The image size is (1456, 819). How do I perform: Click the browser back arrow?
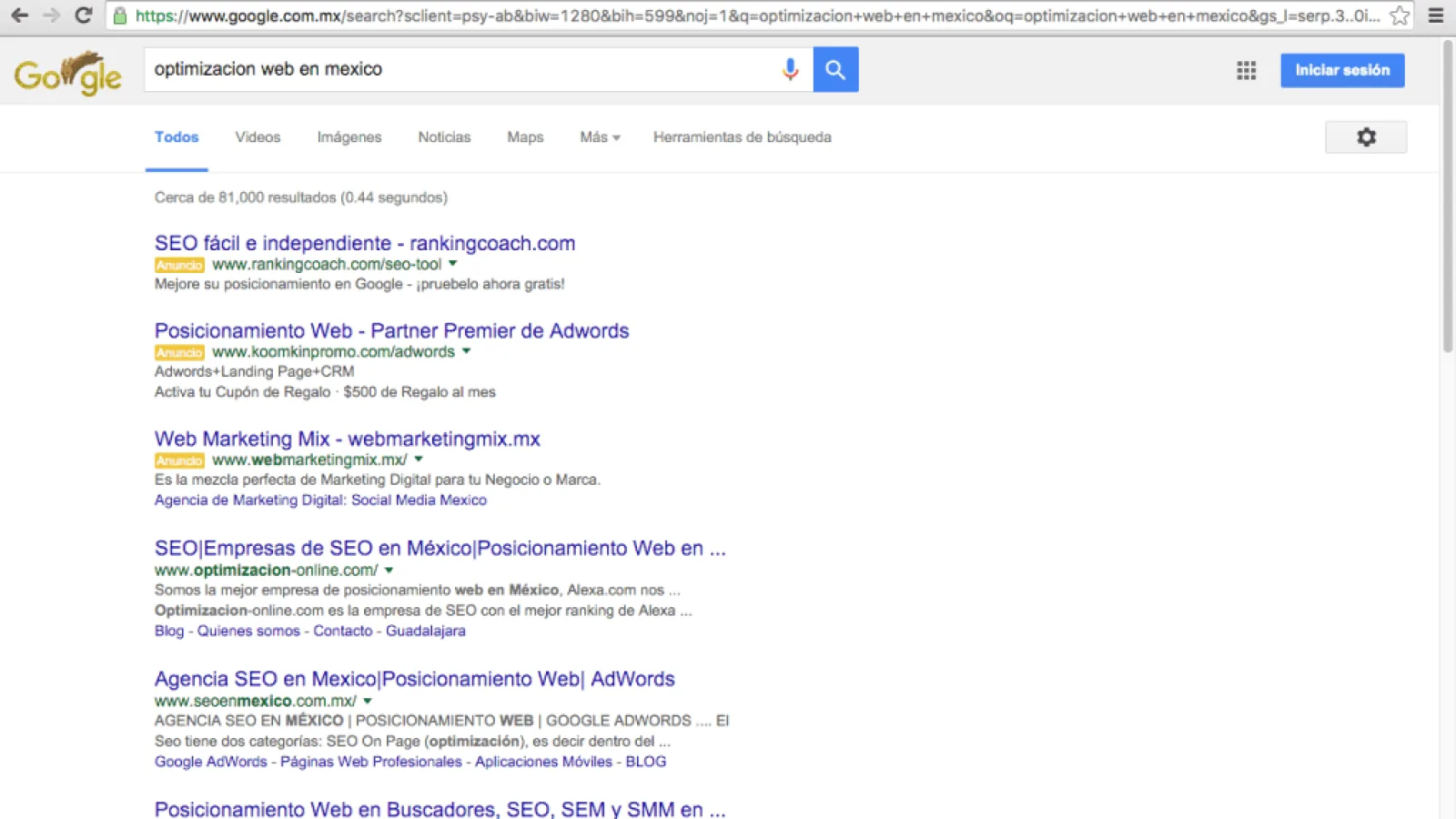tap(19, 15)
